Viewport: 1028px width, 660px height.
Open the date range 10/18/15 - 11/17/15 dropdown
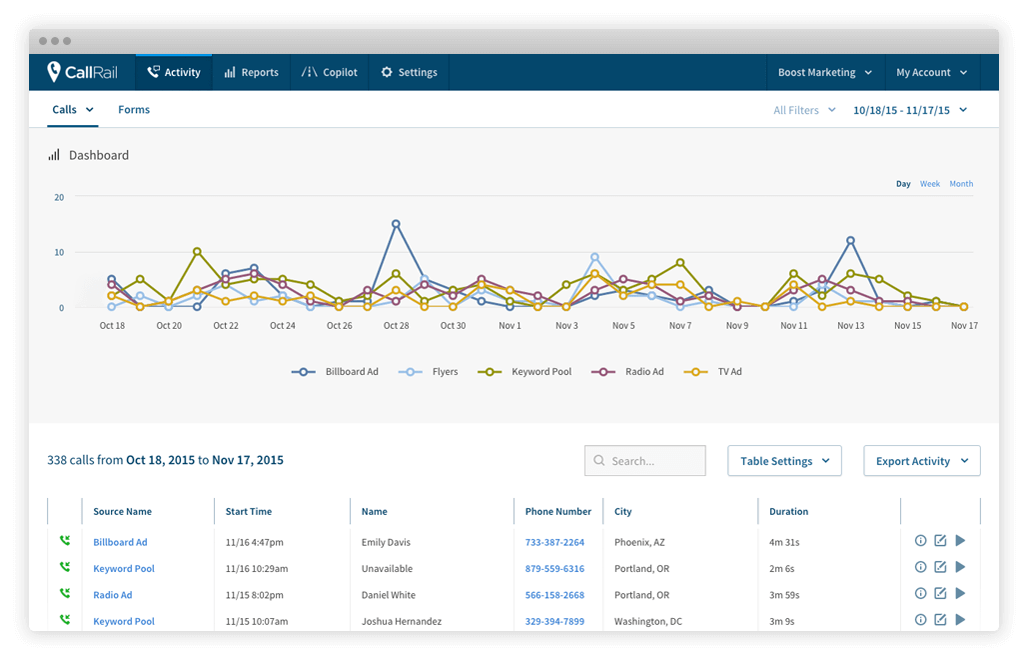click(910, 110)
